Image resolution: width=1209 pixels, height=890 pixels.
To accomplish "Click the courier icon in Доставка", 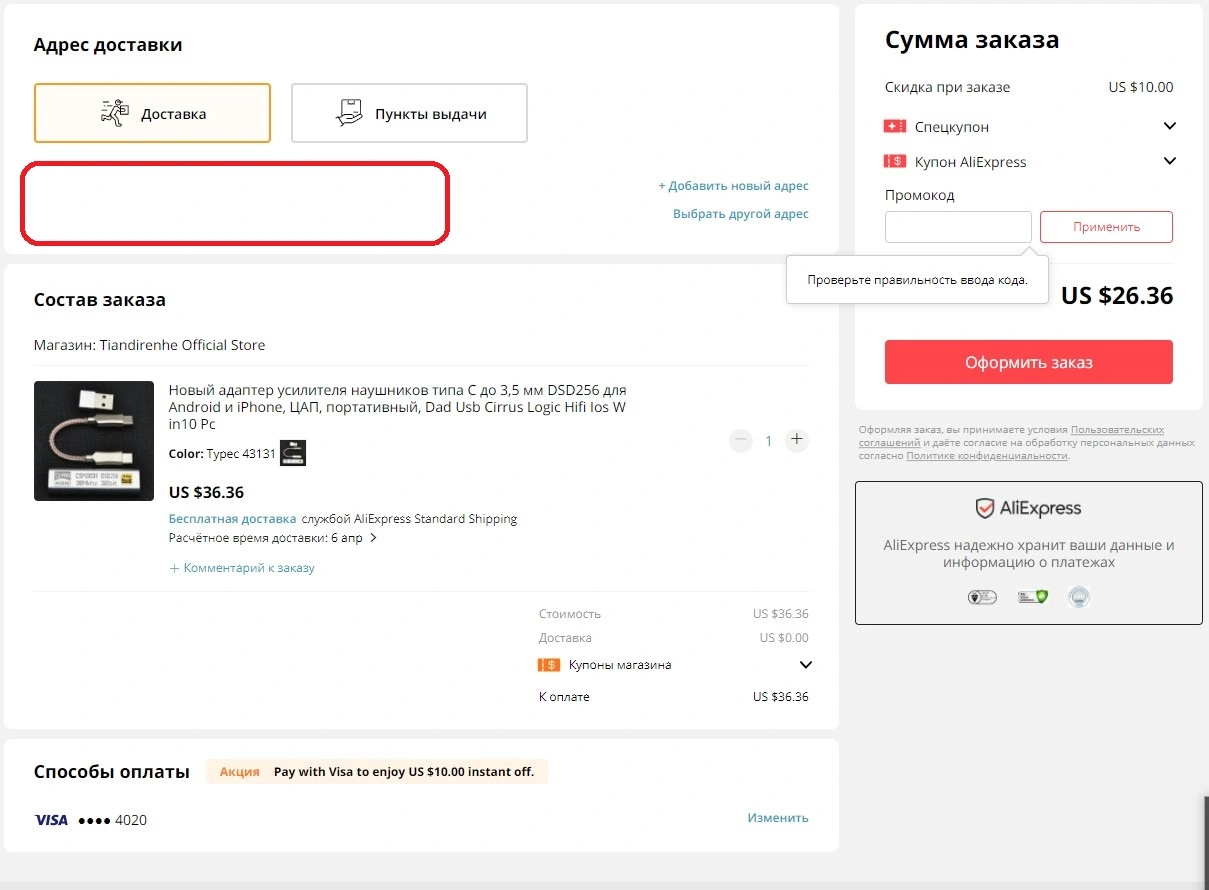I will pos(116,113).
